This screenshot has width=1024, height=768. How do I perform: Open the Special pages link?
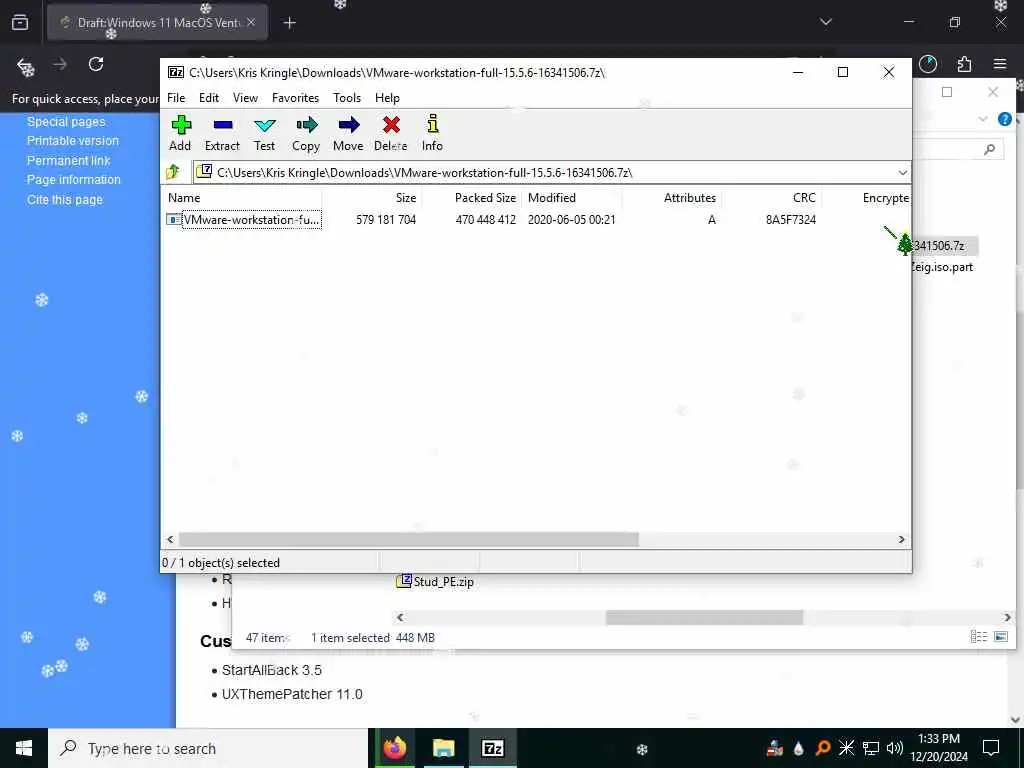tap(66, 121)
